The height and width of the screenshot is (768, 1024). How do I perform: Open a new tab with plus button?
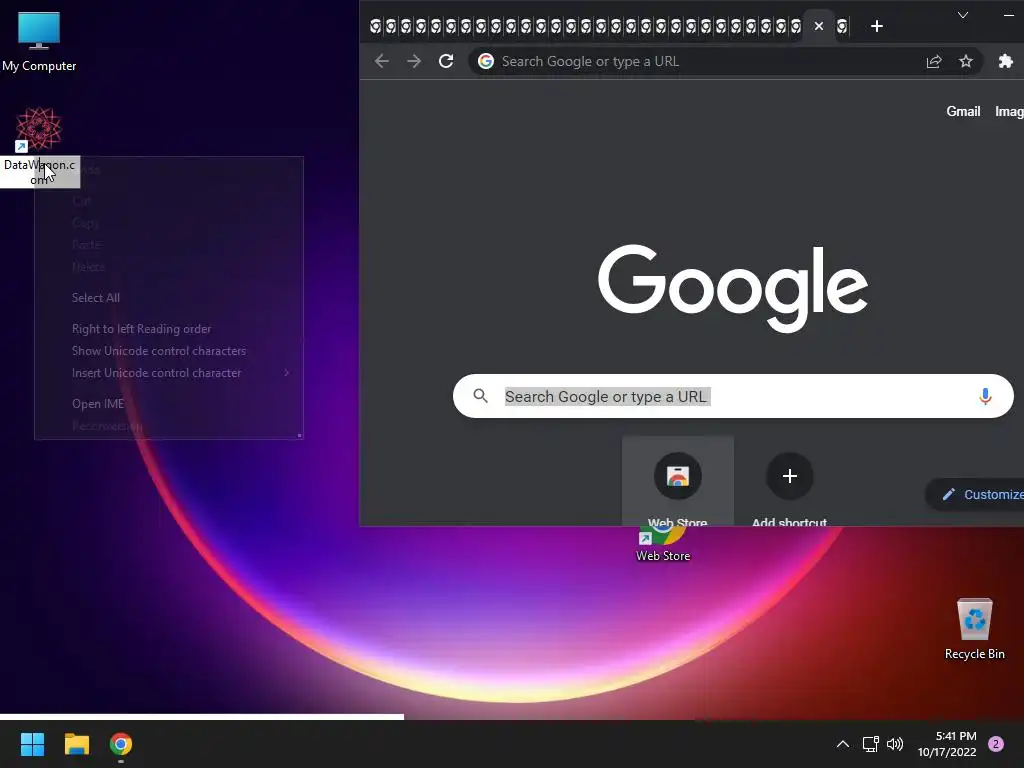(876, 26)
